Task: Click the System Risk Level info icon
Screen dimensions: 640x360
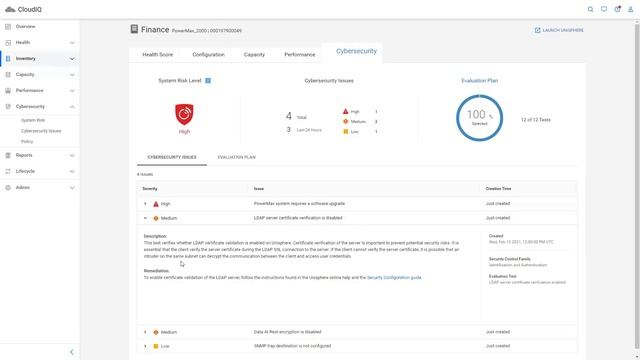Action: tap(208, 81)
